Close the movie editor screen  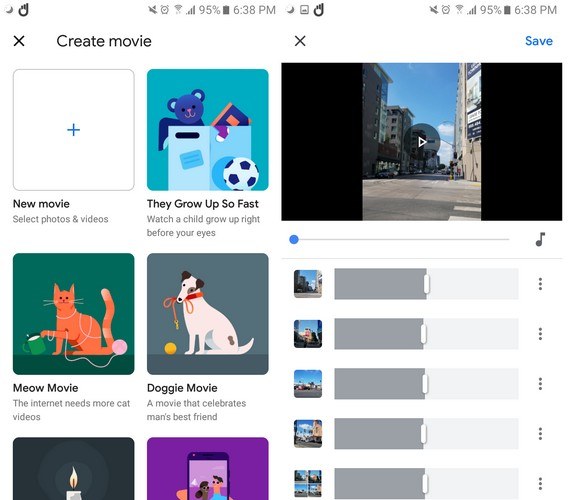click(300, 41)
